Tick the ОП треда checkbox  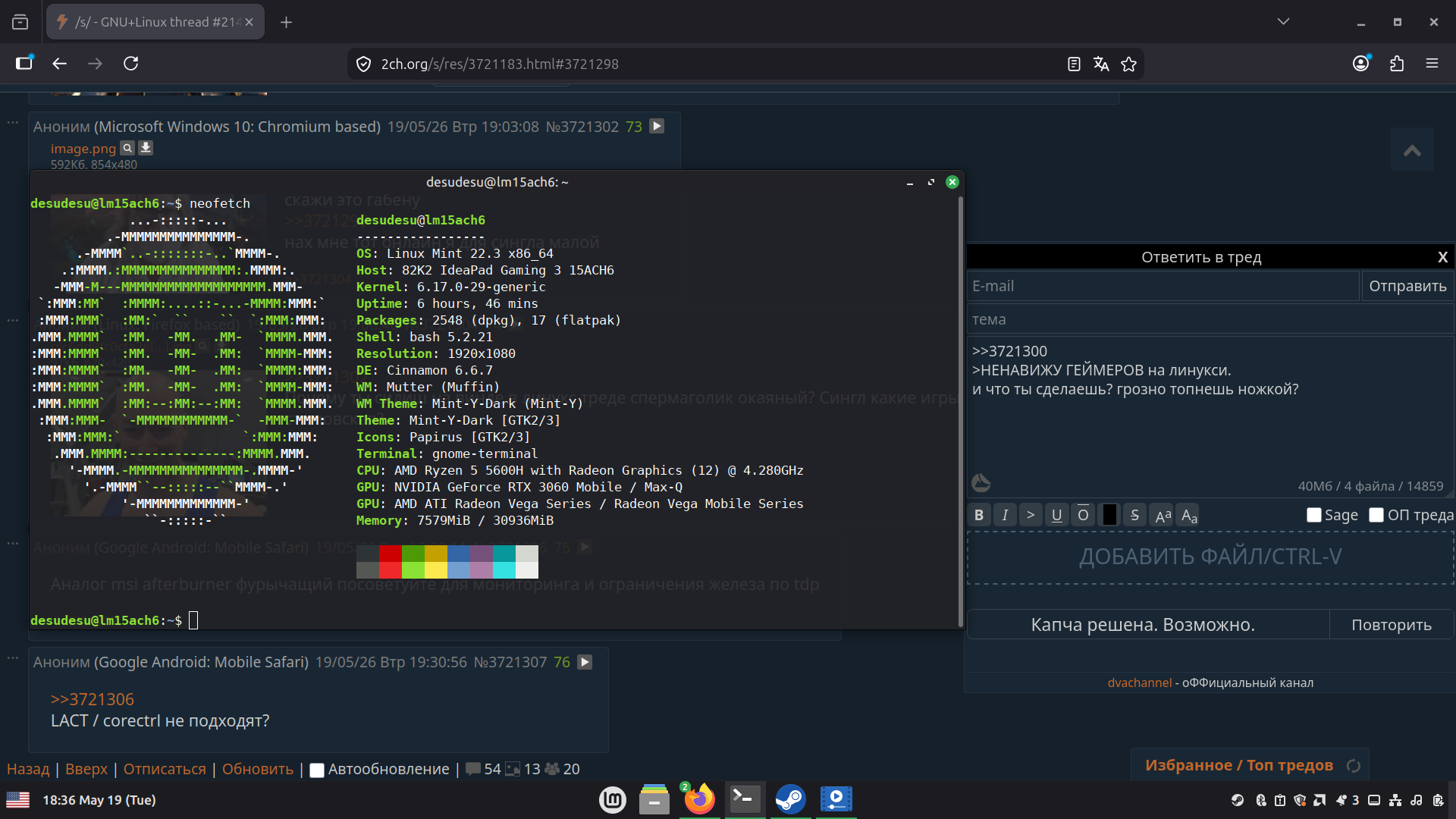pyautogui.click(x=1376, y=516)
